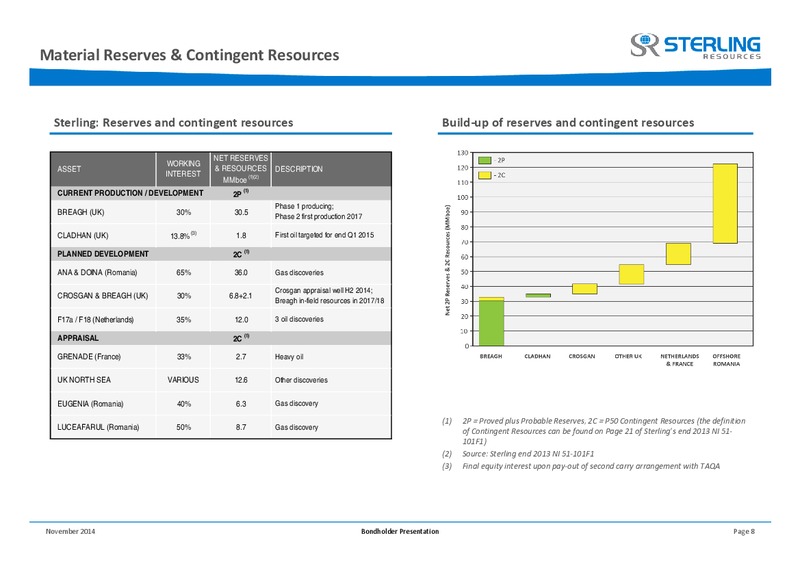Click the WORKING INTEREST column header
800x566 pixels.
[183, 169]
